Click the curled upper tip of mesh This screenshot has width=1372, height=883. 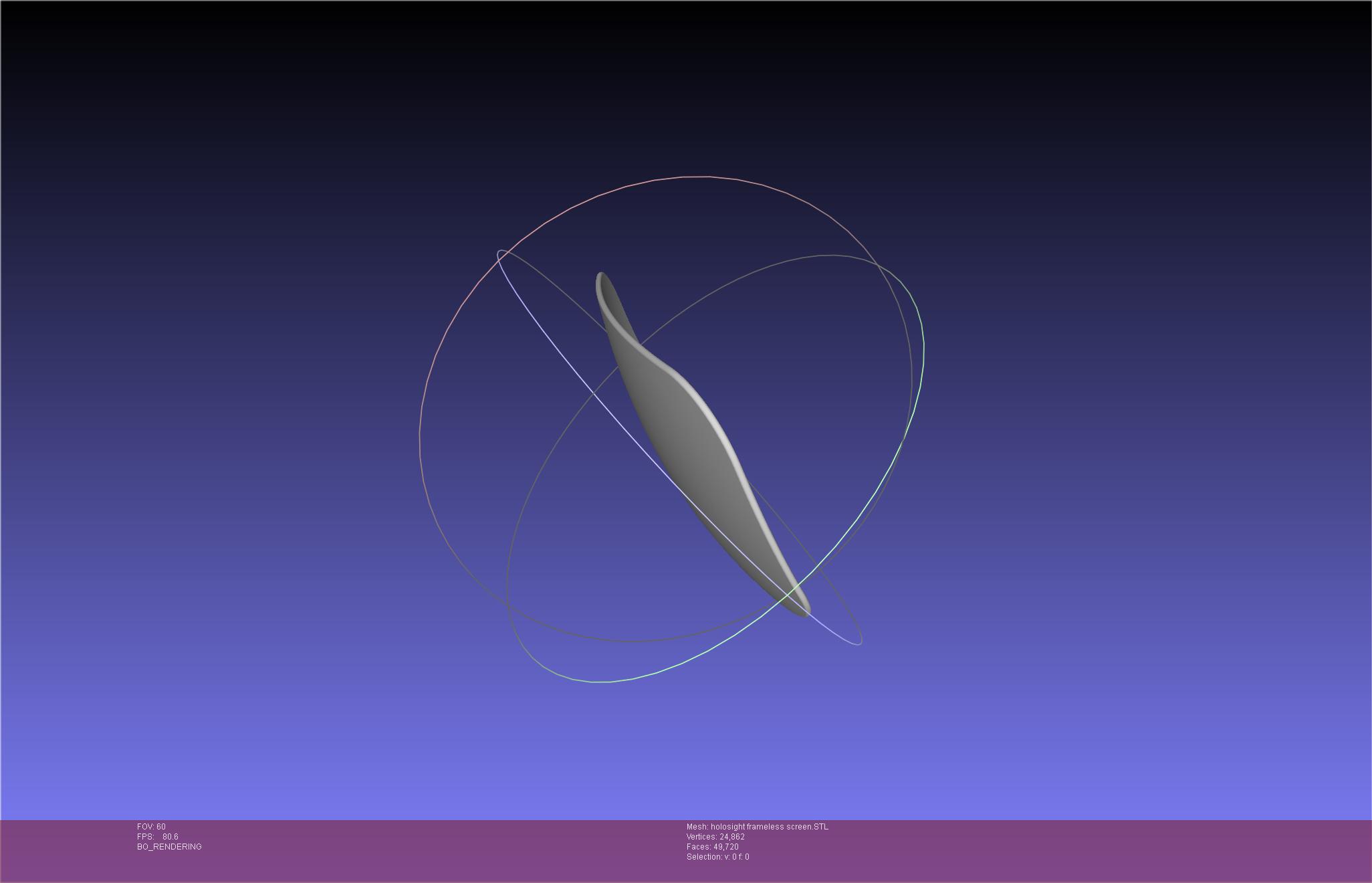point(602,281)
